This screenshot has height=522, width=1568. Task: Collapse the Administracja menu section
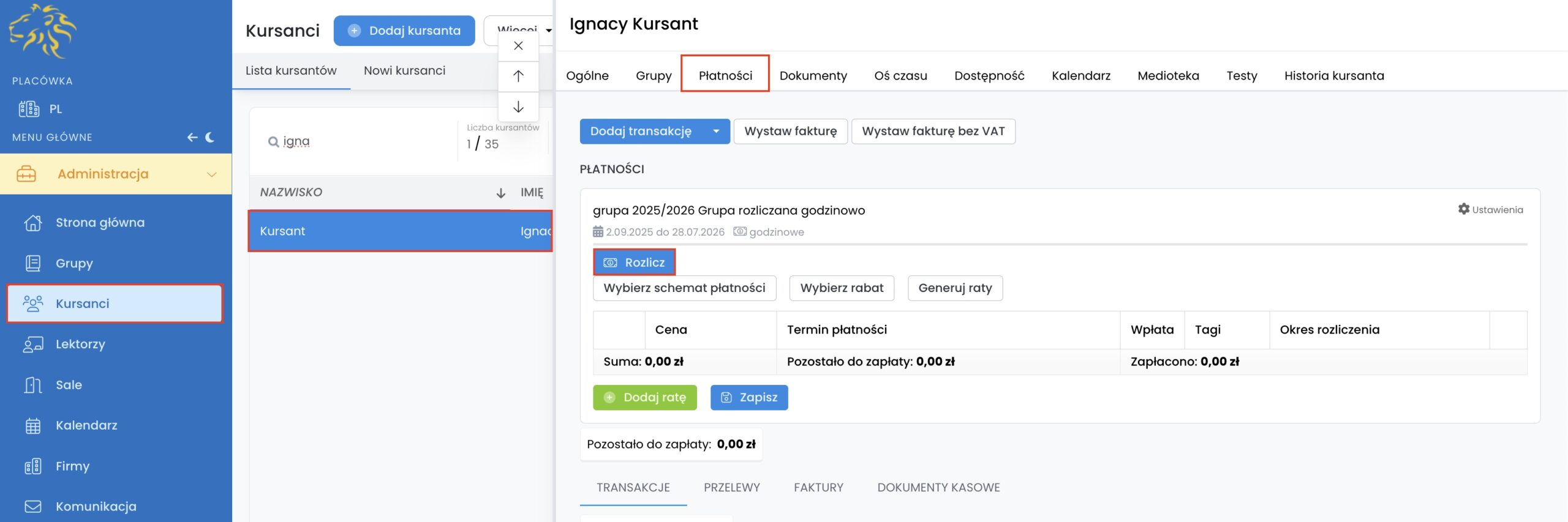pyautogui.click(x=212, y=174)
